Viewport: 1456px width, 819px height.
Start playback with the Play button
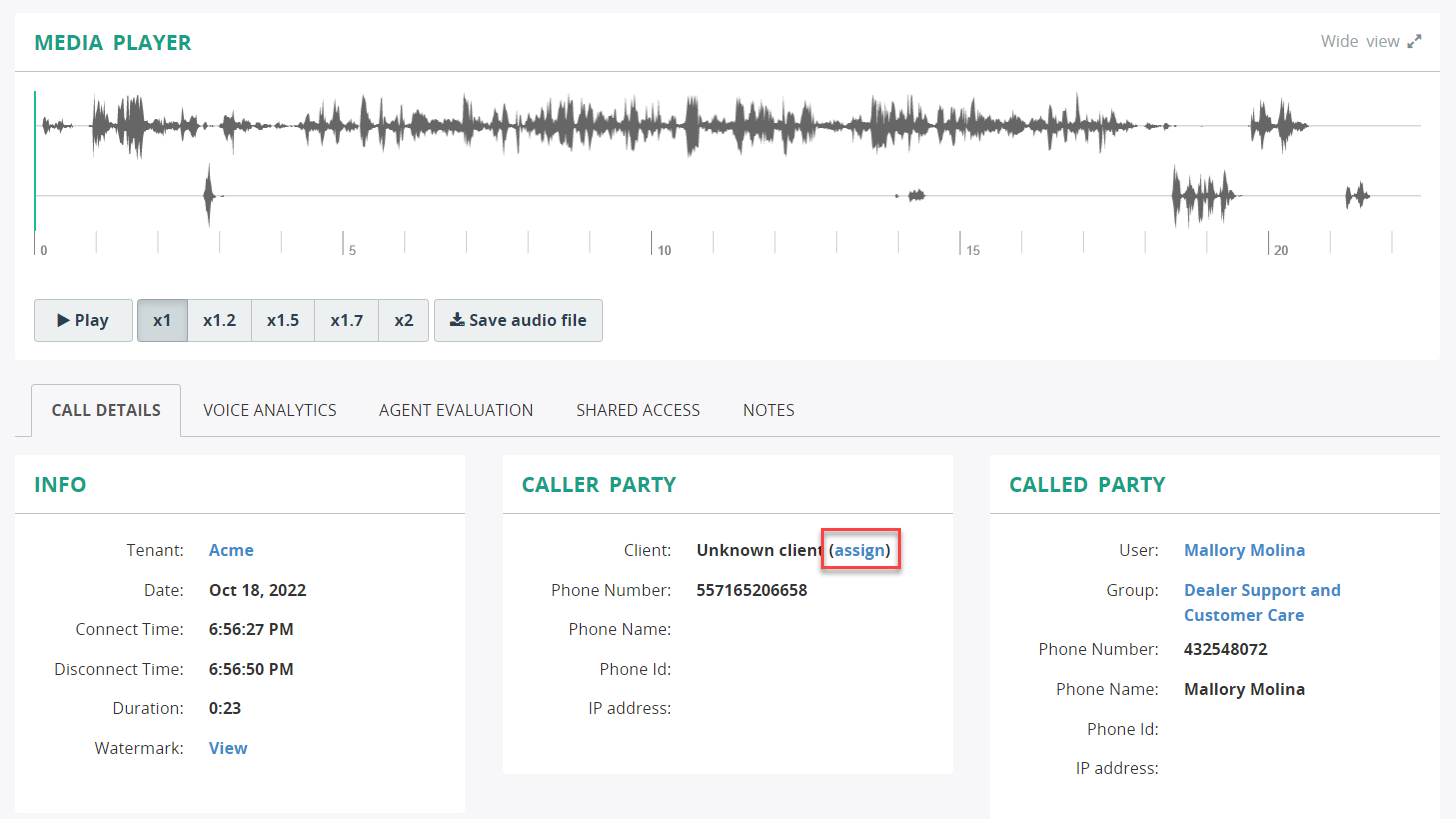click(83, 321)
